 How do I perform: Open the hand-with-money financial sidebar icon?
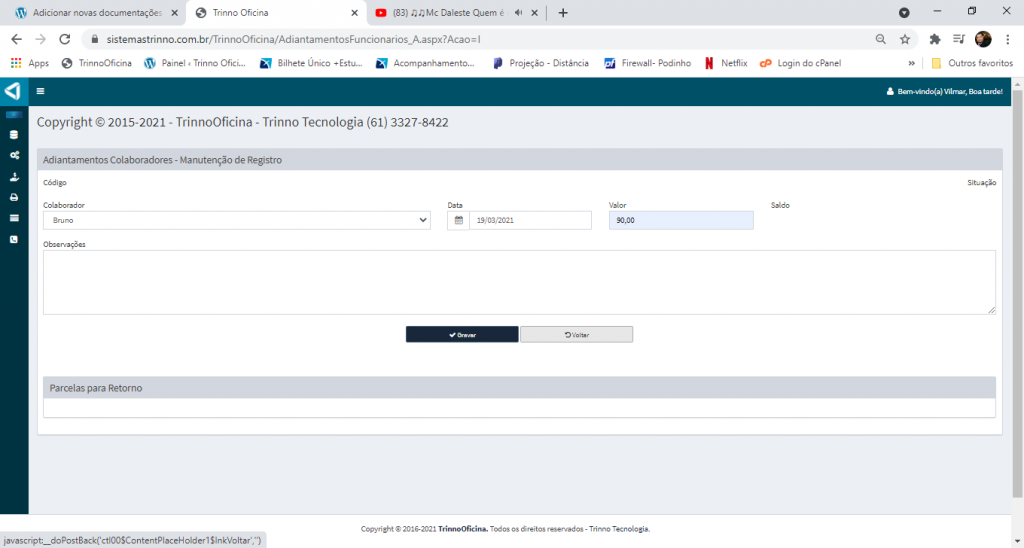(x=14, y=176)
